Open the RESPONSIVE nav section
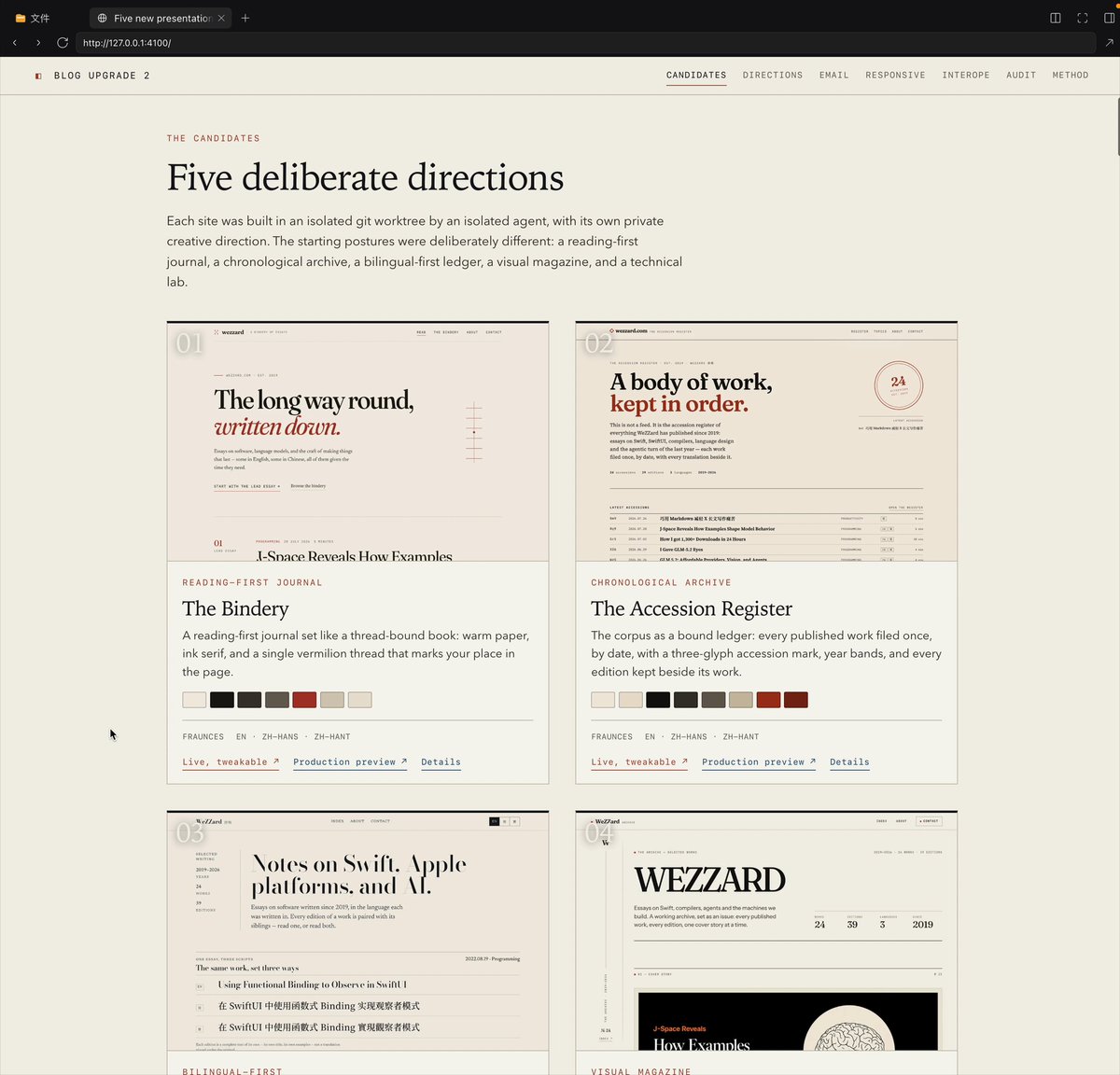This screenshot has height=1075, width=1120. point(895,76)
